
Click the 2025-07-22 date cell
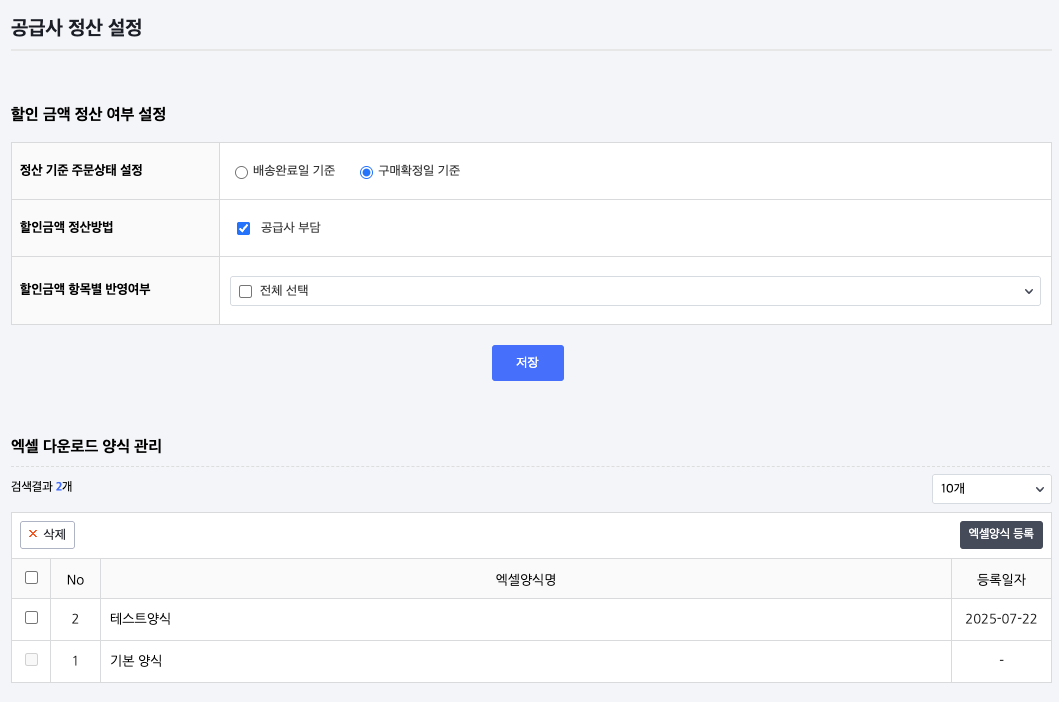click(1001, 619)
